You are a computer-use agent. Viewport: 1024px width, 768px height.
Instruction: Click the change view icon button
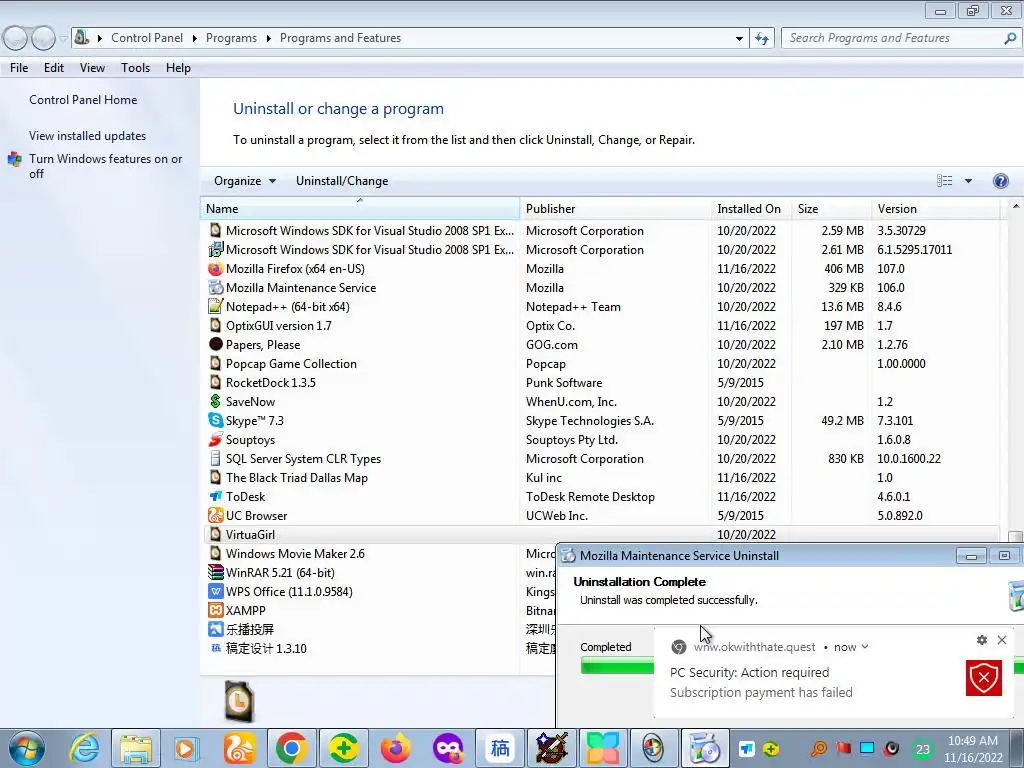pos(944,181)
